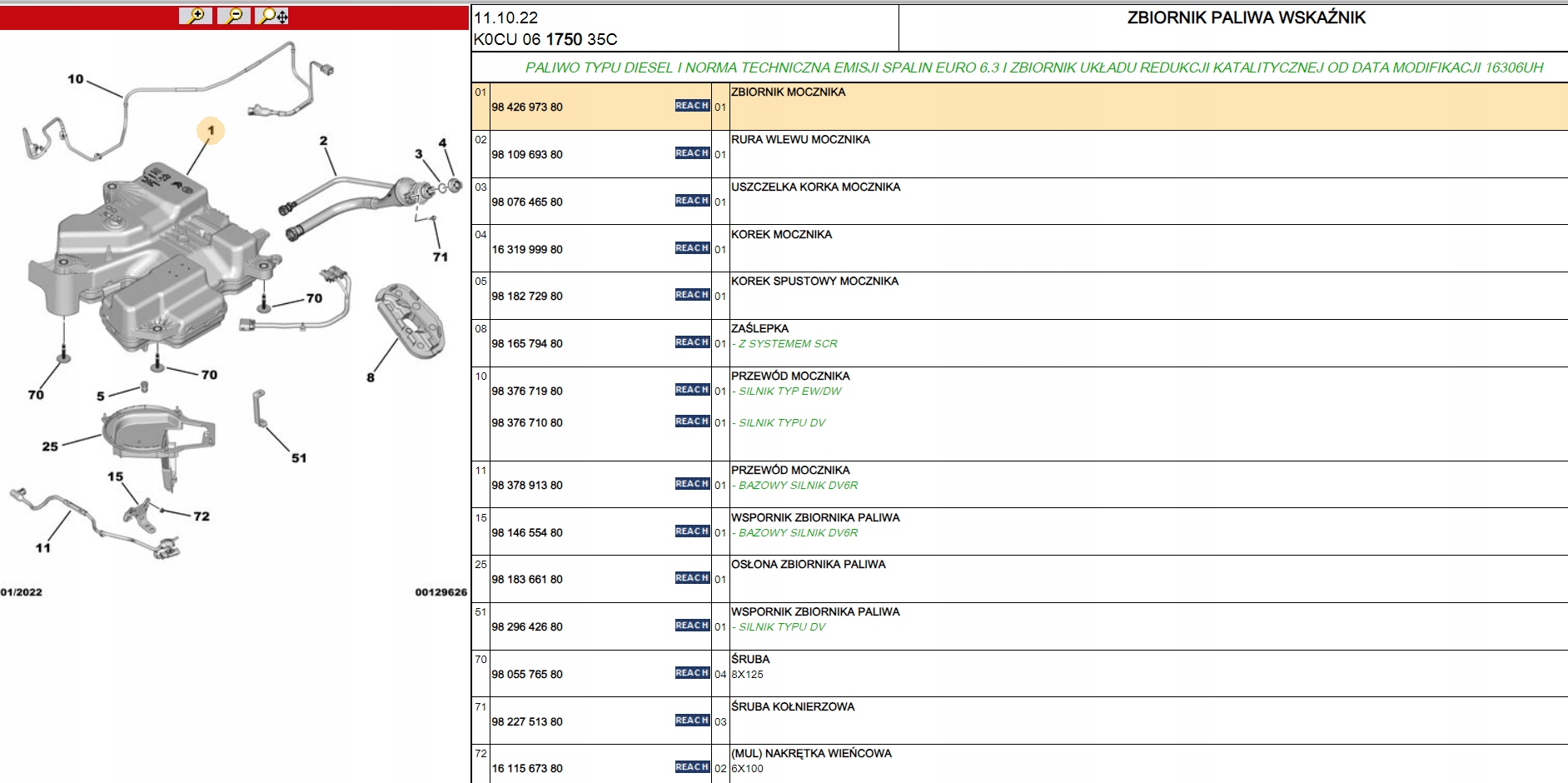Choose part number 98 296 426 80
This screenshot has width=1568, height=783.
coord(527,627)
